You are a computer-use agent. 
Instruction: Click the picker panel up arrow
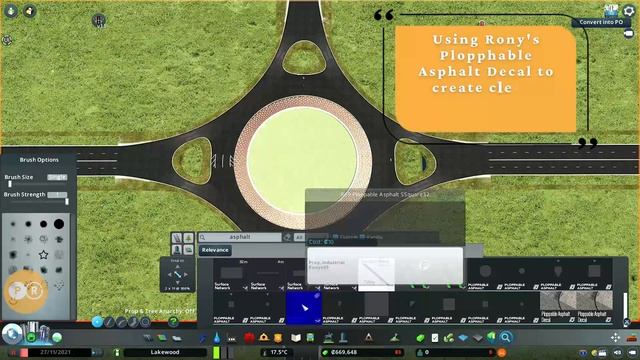(178, 266)
